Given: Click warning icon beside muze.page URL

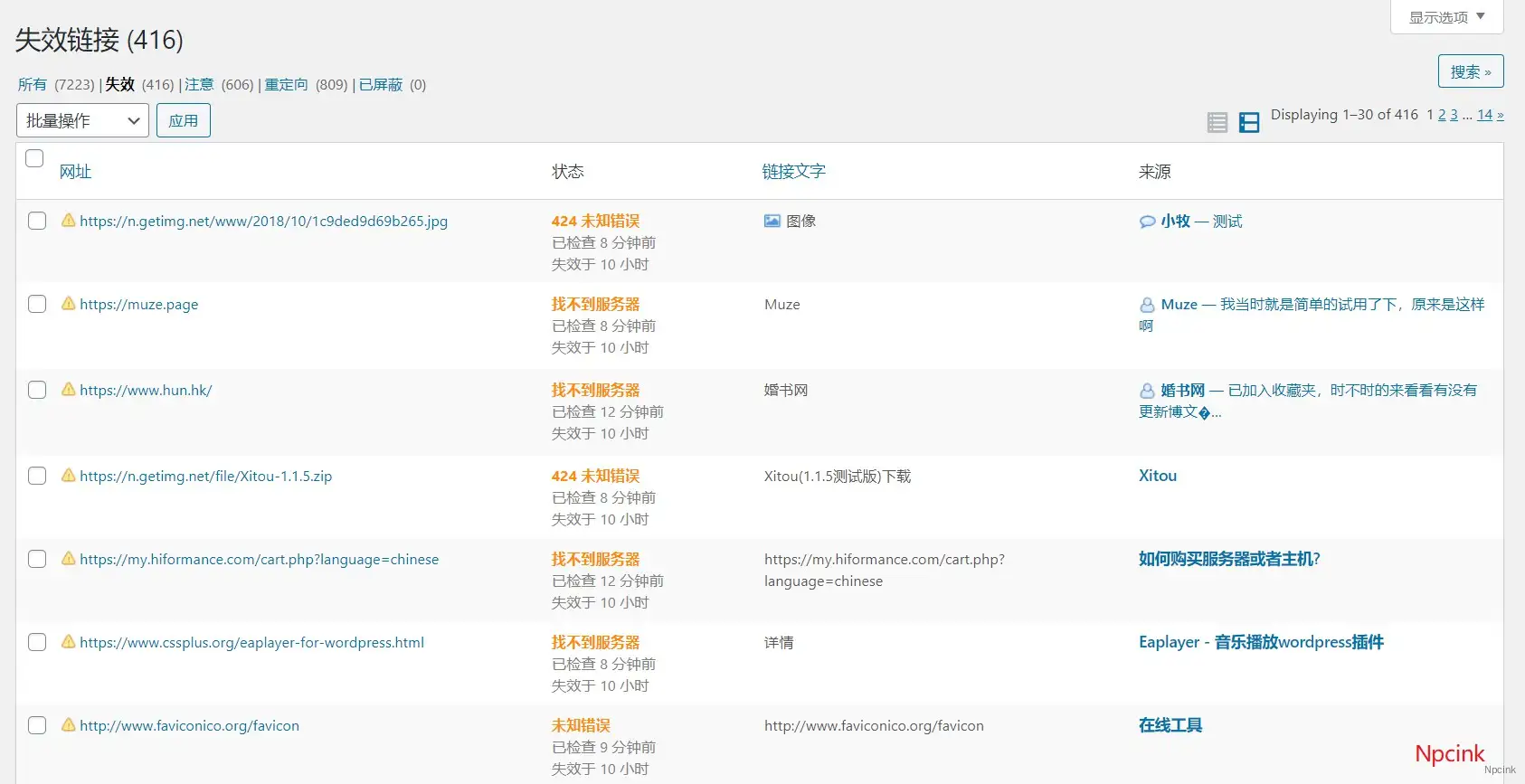Looking at the screenshot, I should pos(68,303).
